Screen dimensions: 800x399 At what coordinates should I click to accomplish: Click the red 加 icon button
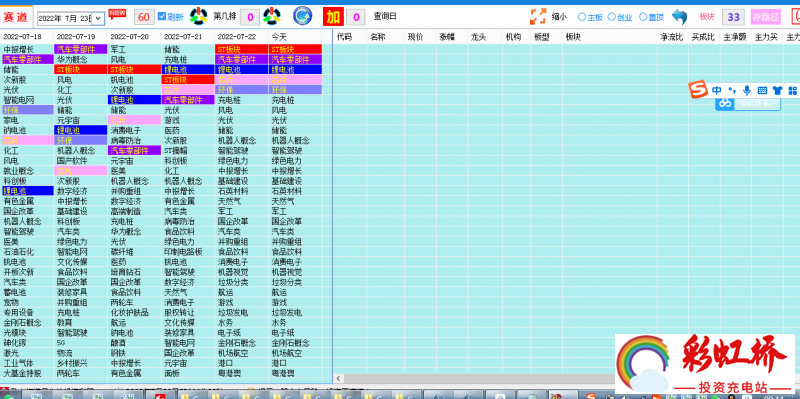[334, 17]
